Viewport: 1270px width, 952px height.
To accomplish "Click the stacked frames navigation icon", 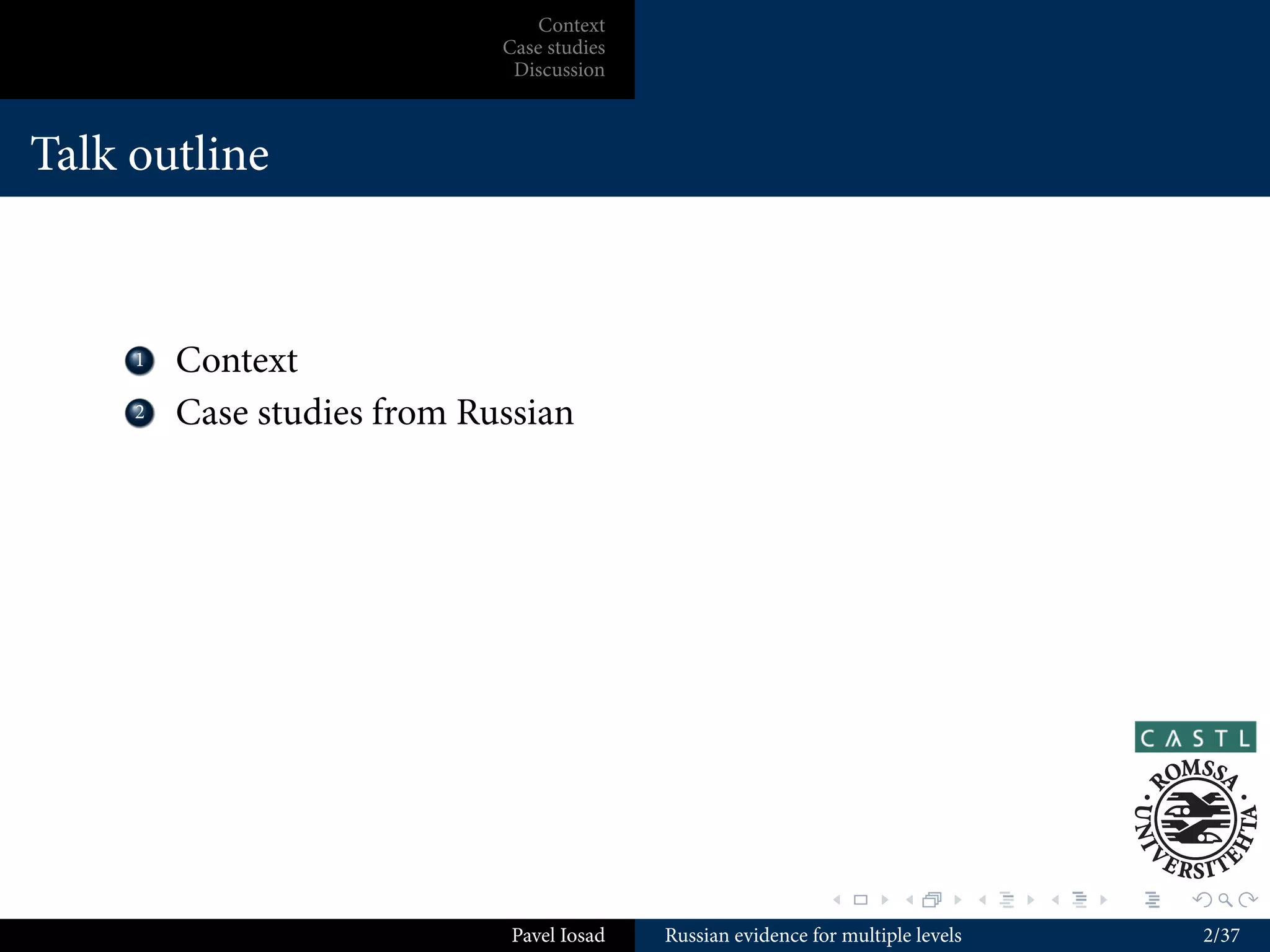I will point(932,900).
